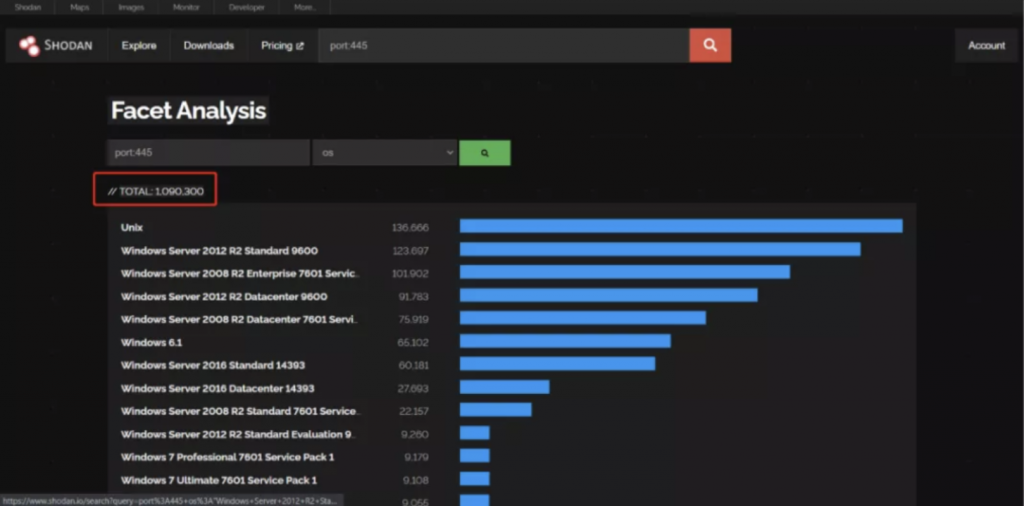Click the count 101,902 value
Viewport: 1024px width, 506px height.
coord(410,274)
